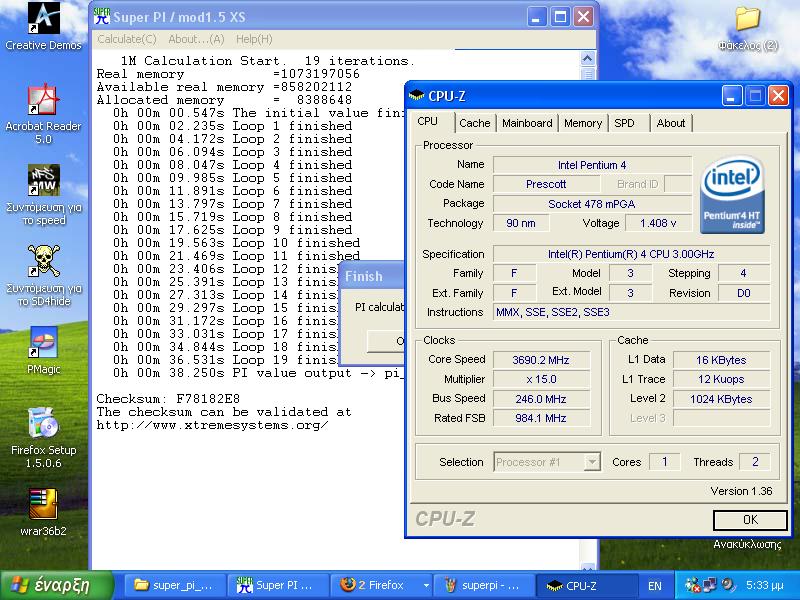Click the Package value Socket 478 mPGA
Image resolution: width=800 pixels, height=600 pixels.
pyautogui.click(x=592, y=204)
